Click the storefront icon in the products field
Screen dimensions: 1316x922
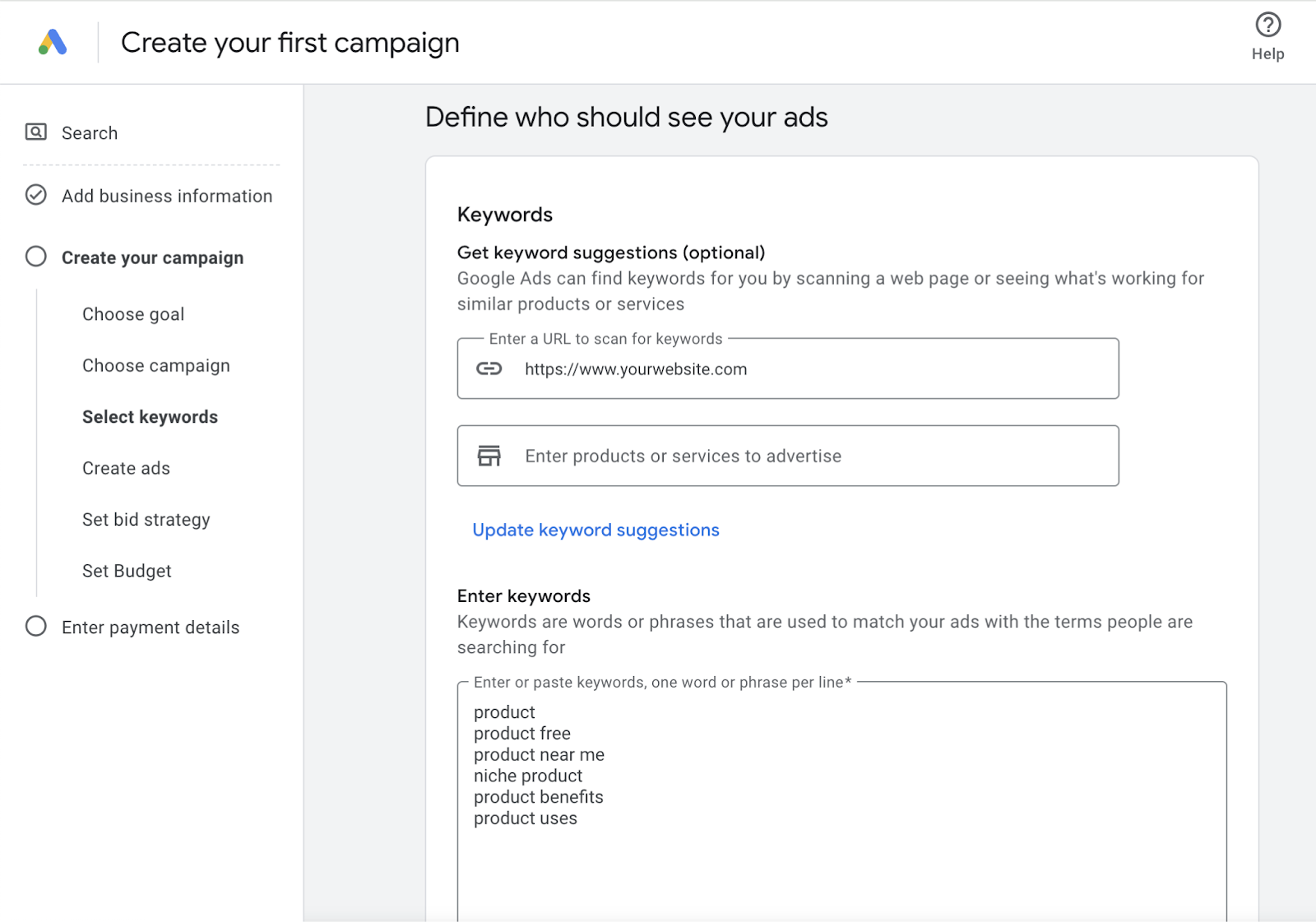(x=490, y=456)
